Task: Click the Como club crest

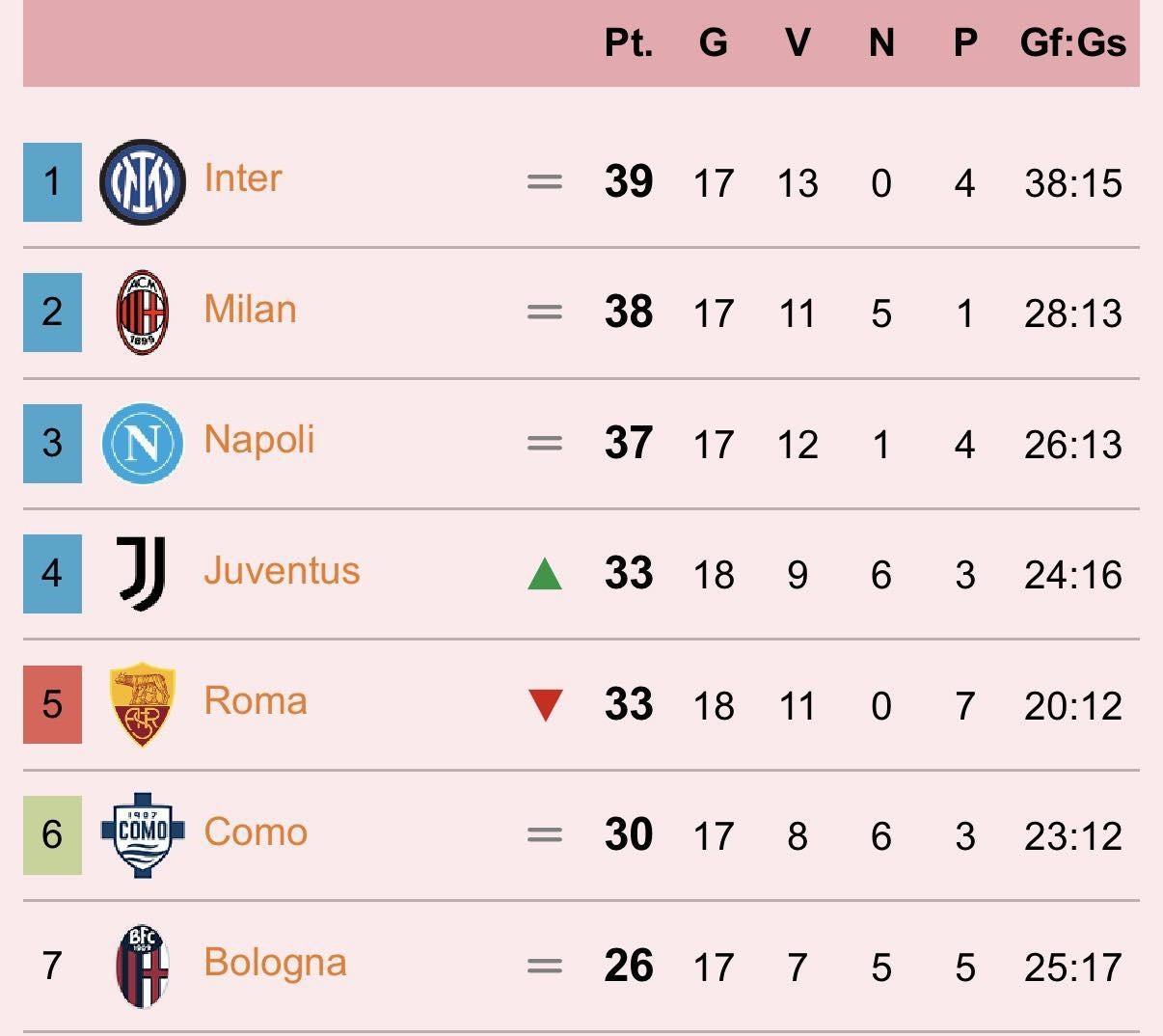Action: click(142, 834)
